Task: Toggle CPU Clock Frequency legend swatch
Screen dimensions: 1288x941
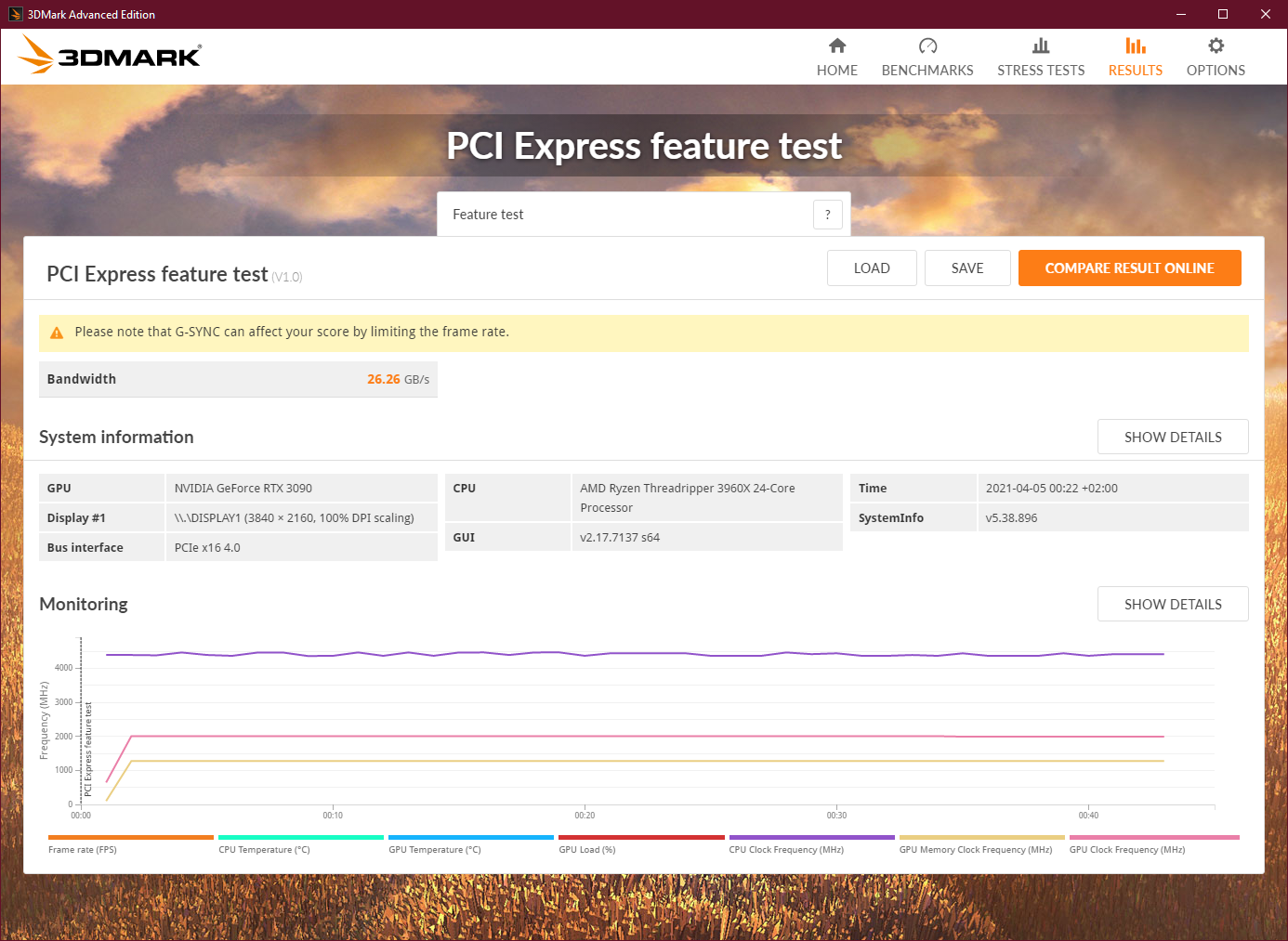Action: 812,837
